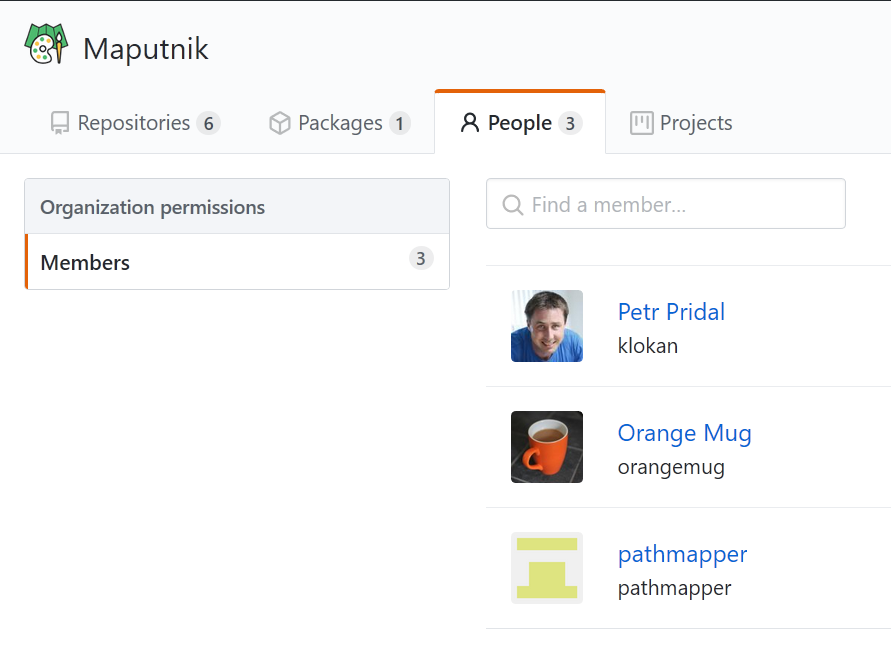The image size is (891, 653).
Task: Click the Packages cube icon
Action: [x=280, y=123]
